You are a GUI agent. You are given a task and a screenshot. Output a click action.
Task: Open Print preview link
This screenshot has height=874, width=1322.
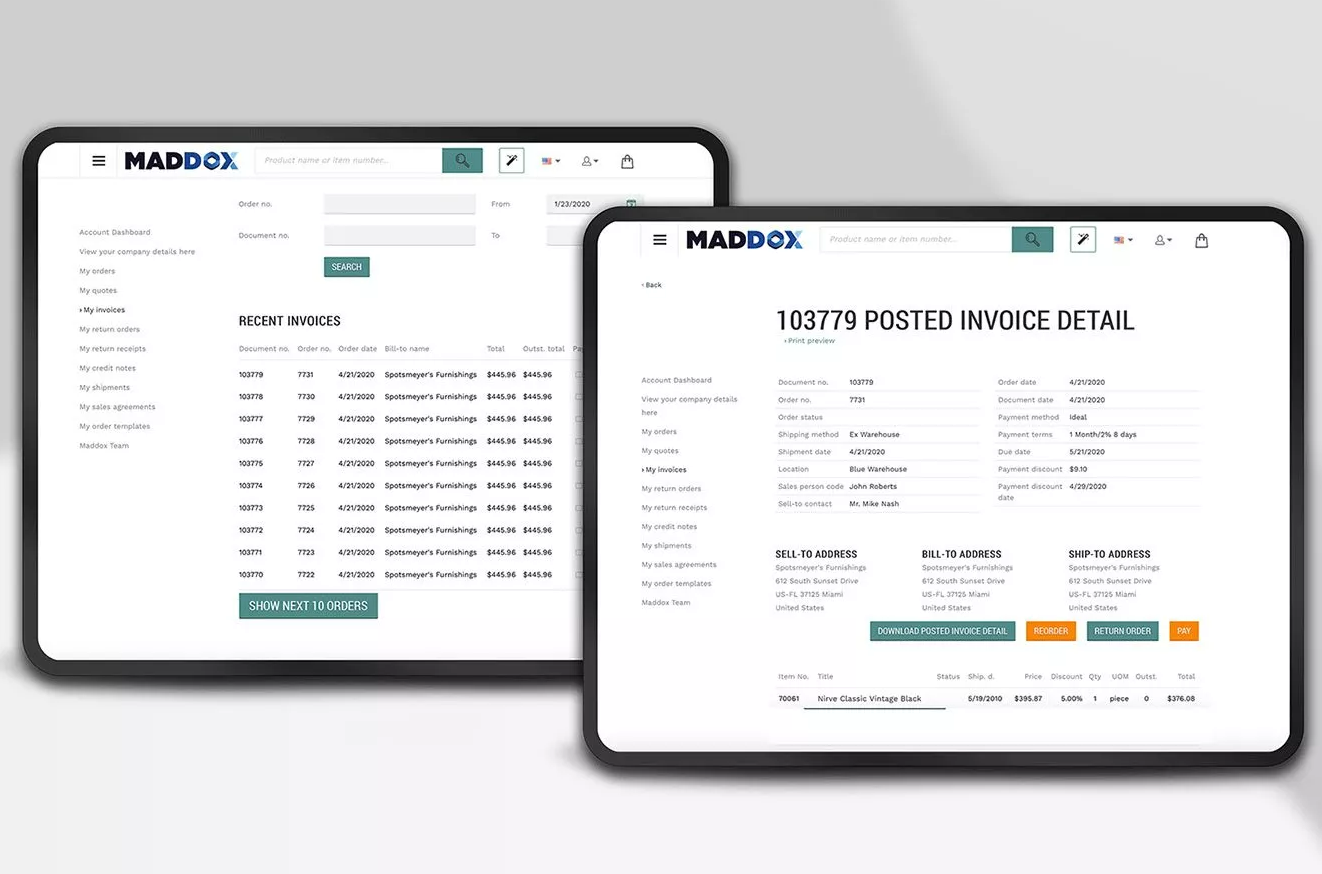(809, 341)
